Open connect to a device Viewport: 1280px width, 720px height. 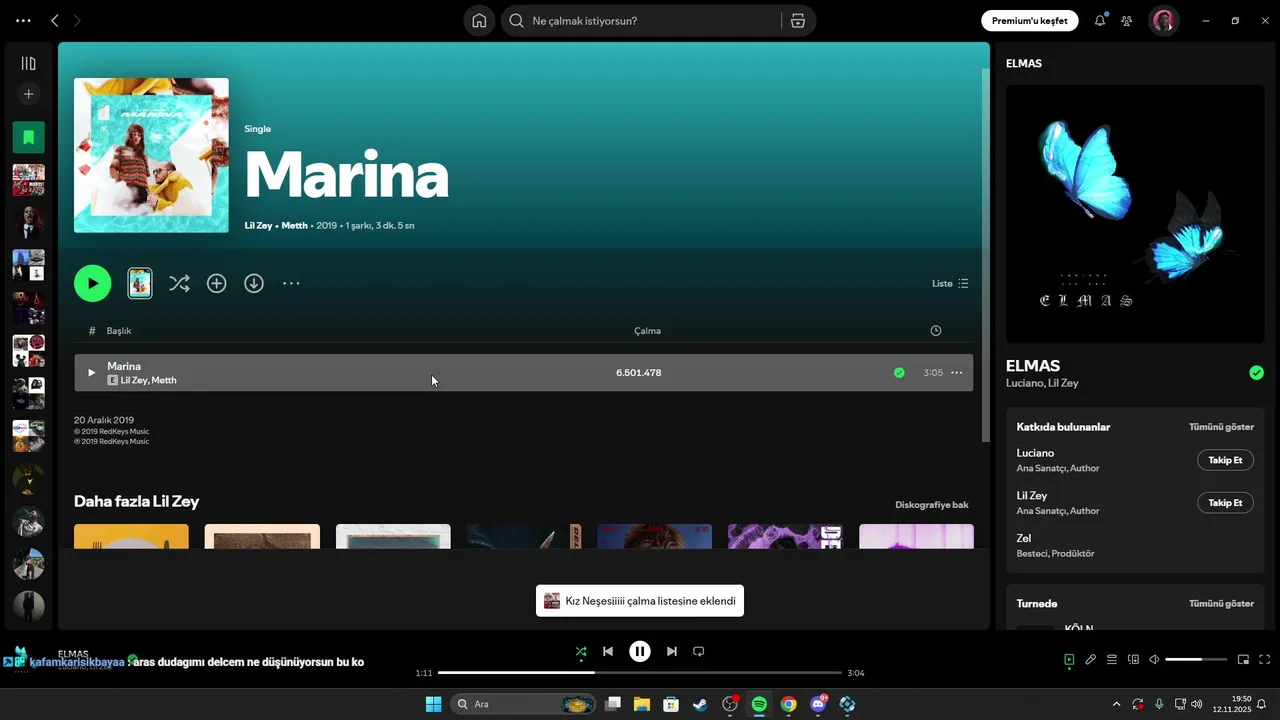click(x=1133, y=660)
